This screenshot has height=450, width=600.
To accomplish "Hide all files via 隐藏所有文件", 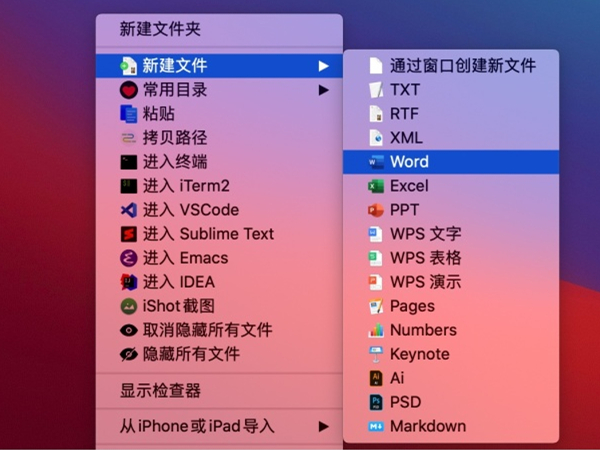I will 191,354.
